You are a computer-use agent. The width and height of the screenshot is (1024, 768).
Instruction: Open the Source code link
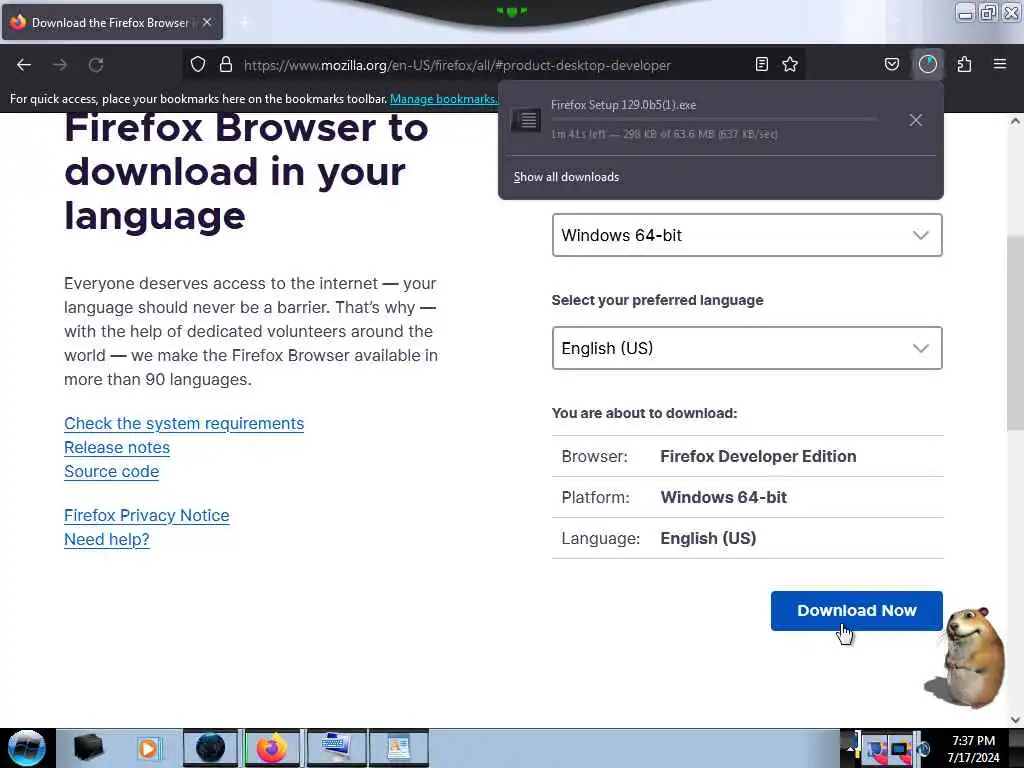click(112, 472)
